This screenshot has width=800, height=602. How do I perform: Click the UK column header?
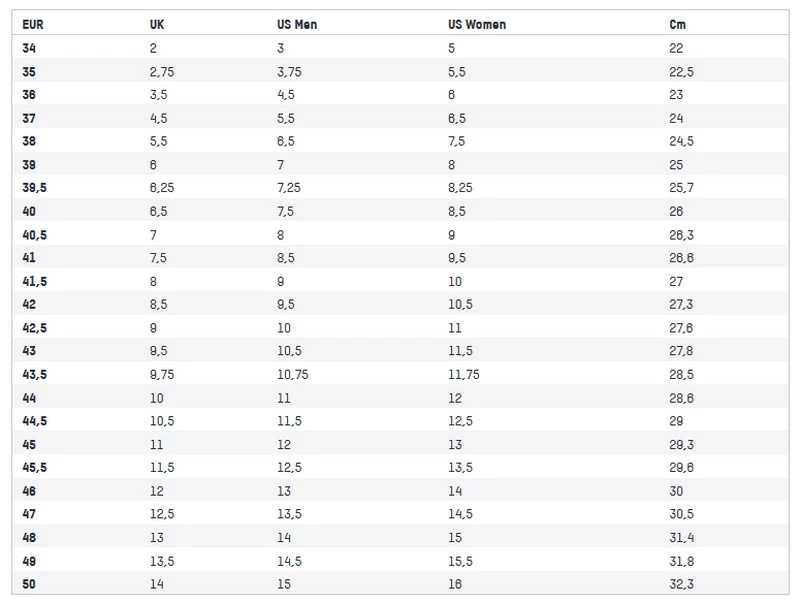coord(157,24)
